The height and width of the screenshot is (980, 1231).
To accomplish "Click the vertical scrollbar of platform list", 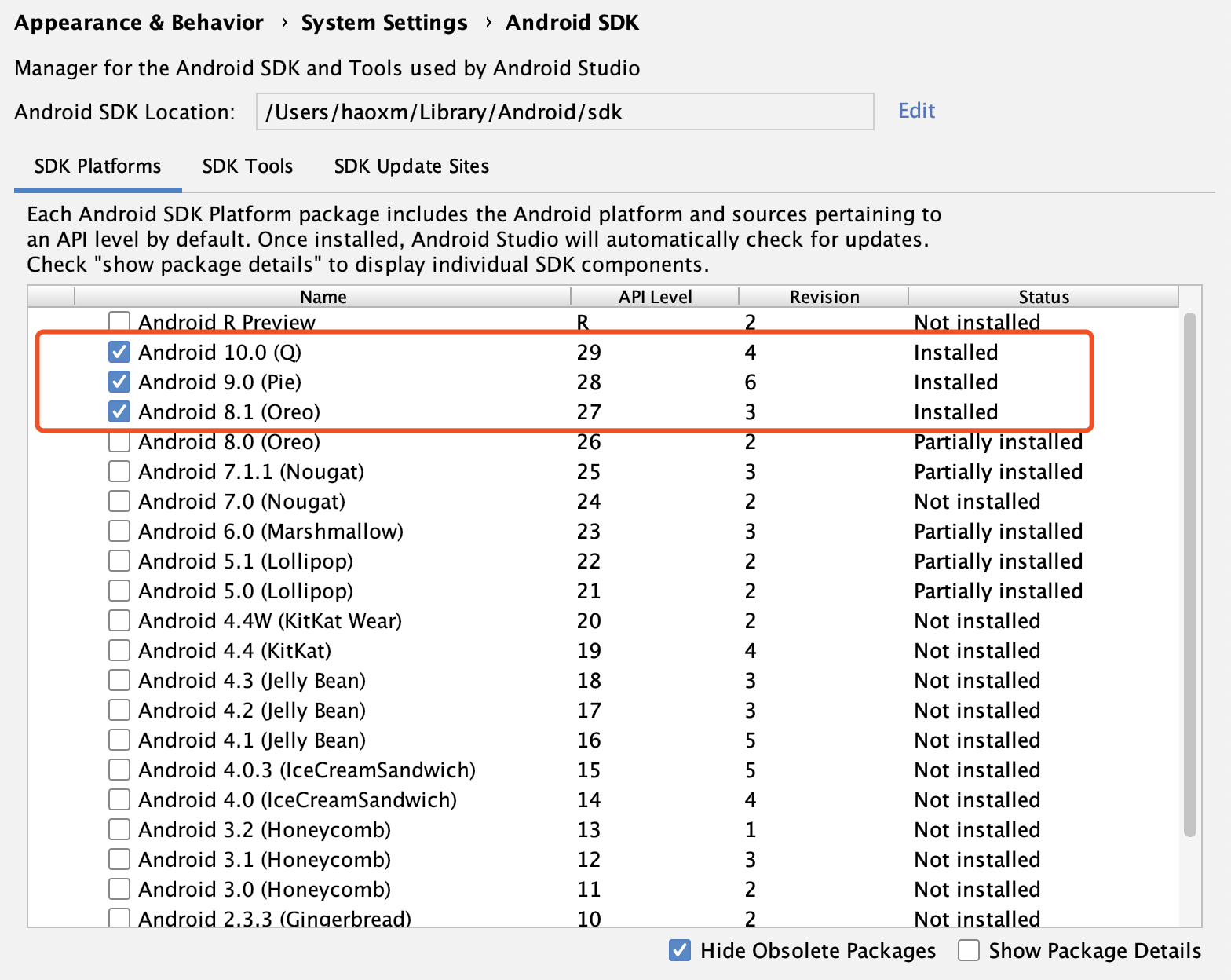I will (1190, 574).
